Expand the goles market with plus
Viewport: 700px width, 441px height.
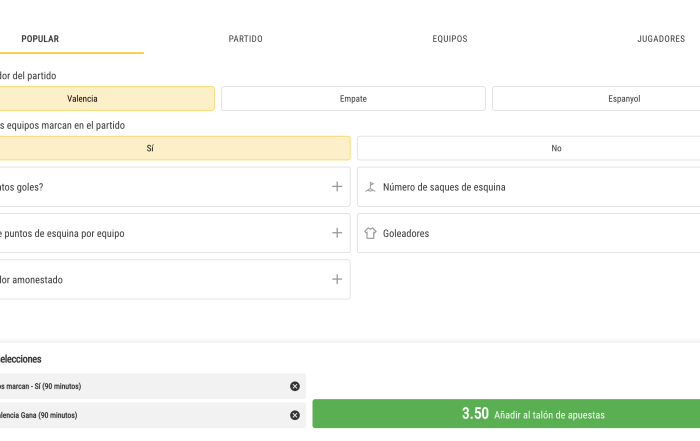(337, 187)
